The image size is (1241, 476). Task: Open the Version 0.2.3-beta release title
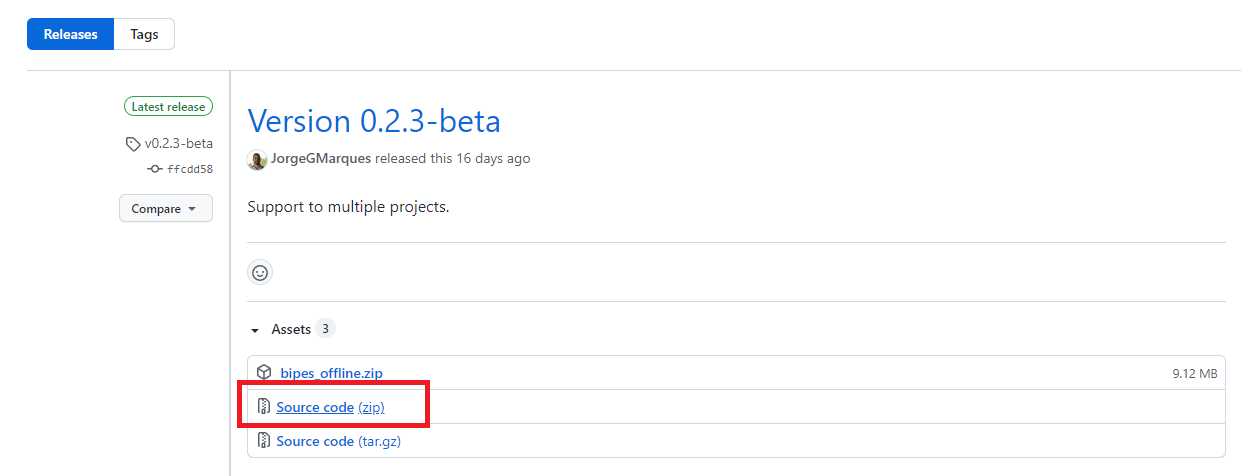click(x=374, y=121)
